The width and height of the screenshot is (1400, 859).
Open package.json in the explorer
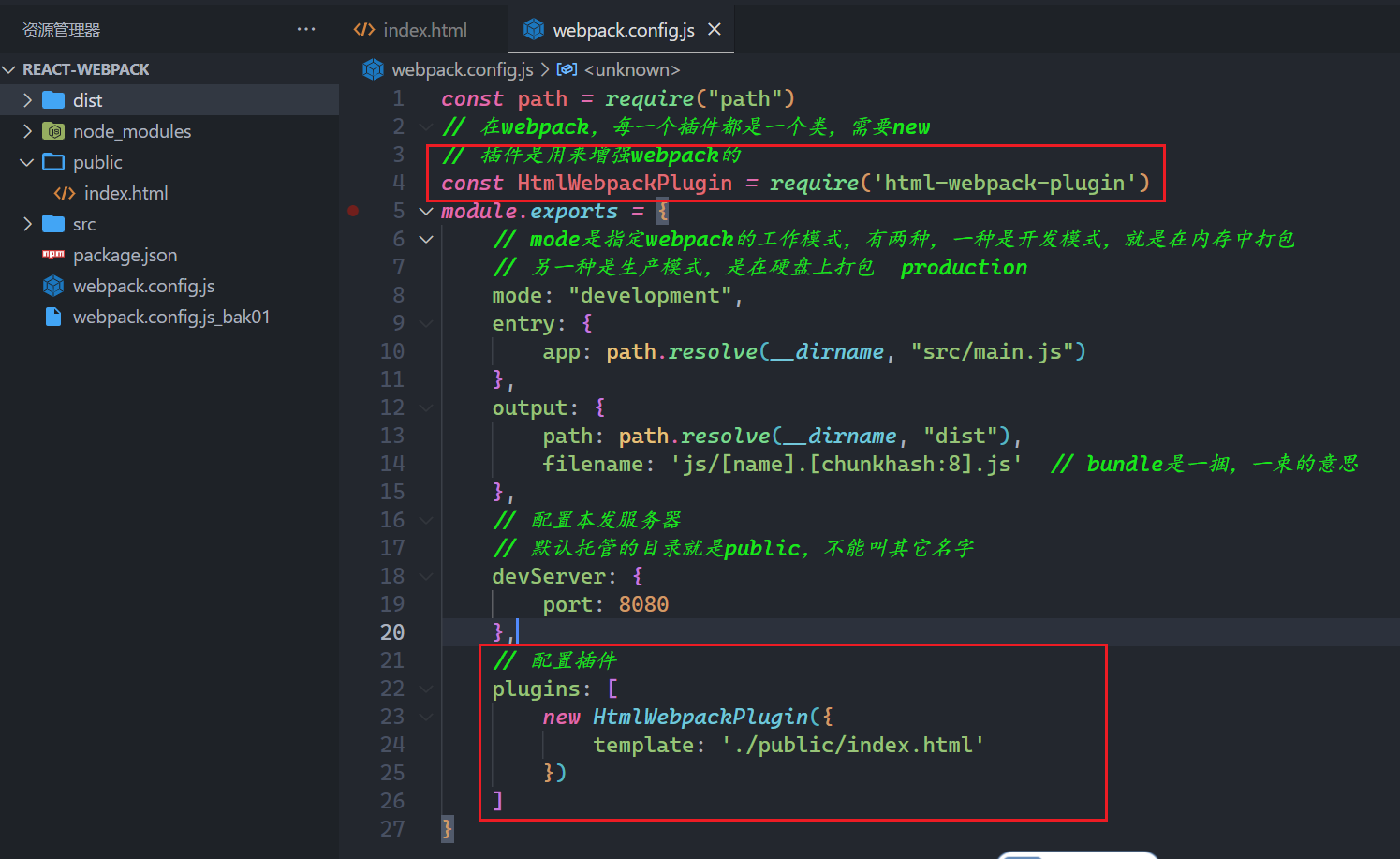coord(125,255)
